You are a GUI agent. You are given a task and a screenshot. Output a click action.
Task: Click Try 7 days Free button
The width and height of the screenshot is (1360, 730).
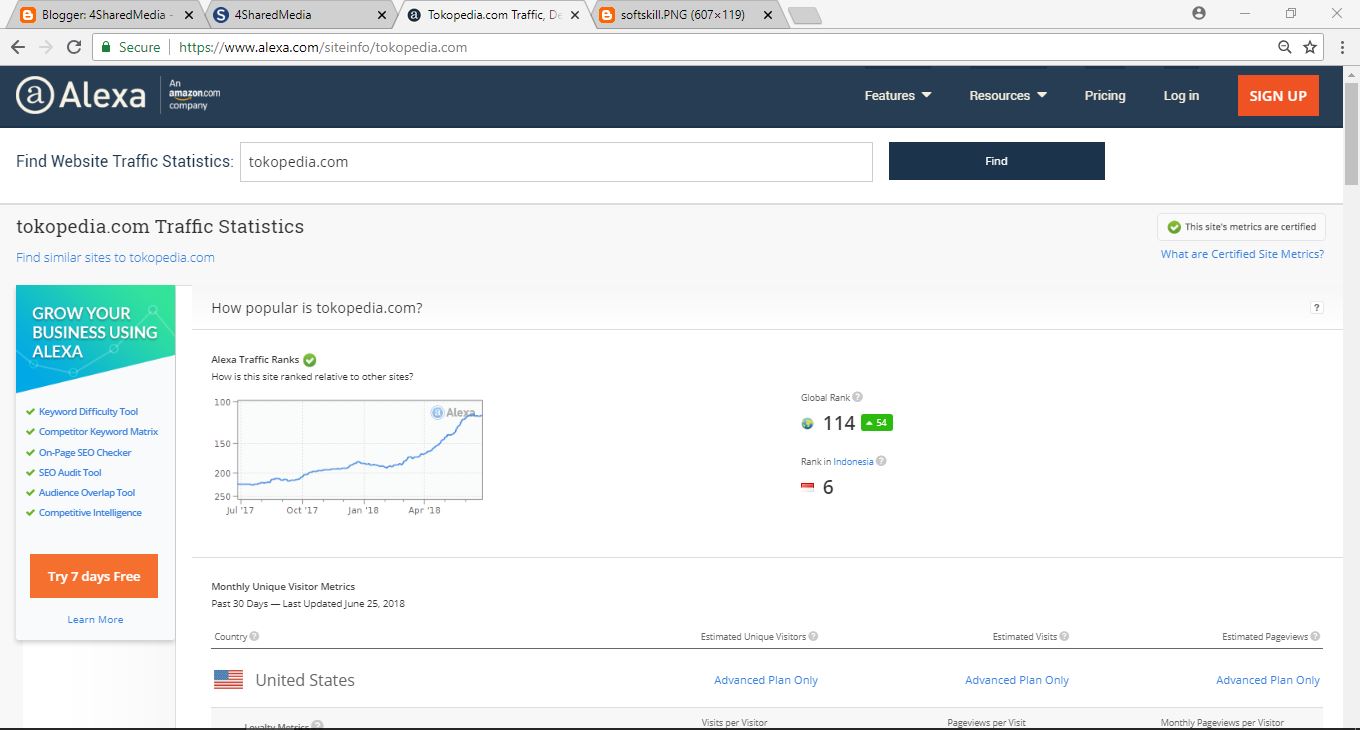click(x=94, y=576)
